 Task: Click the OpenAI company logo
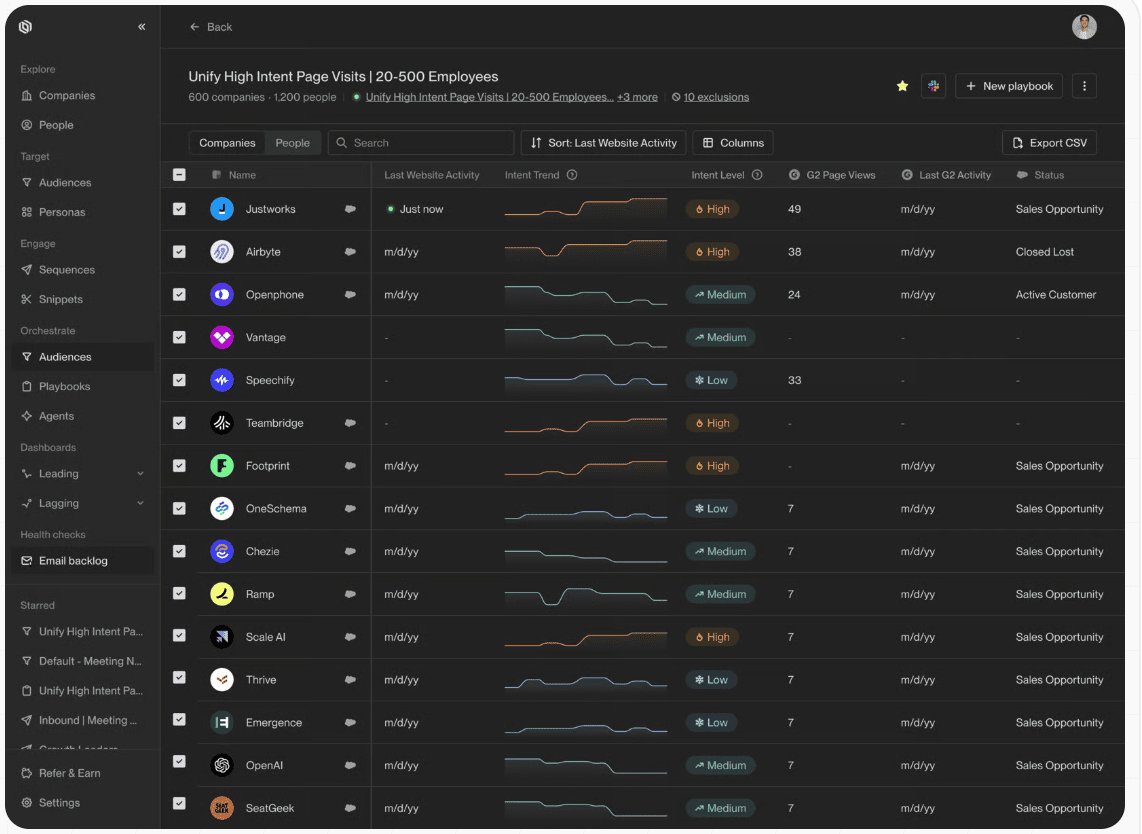tap(222, 766)
